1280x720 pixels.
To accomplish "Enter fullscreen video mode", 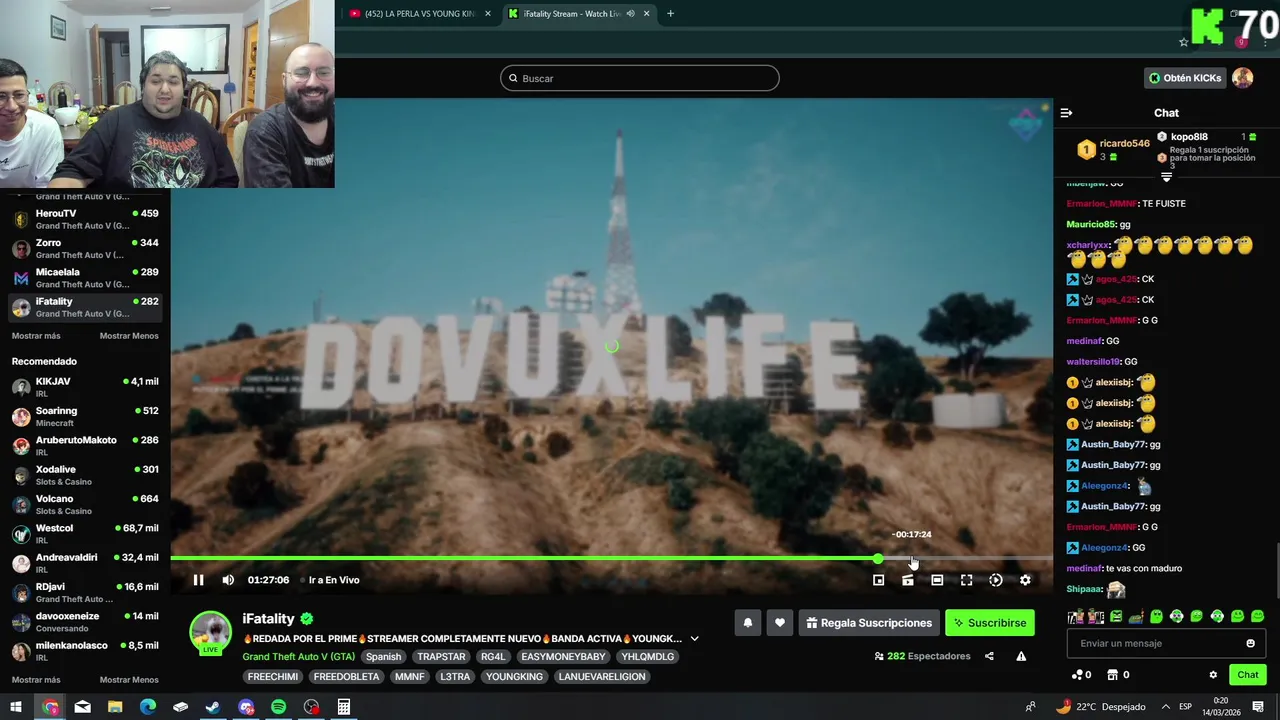I will click(966, 580).
